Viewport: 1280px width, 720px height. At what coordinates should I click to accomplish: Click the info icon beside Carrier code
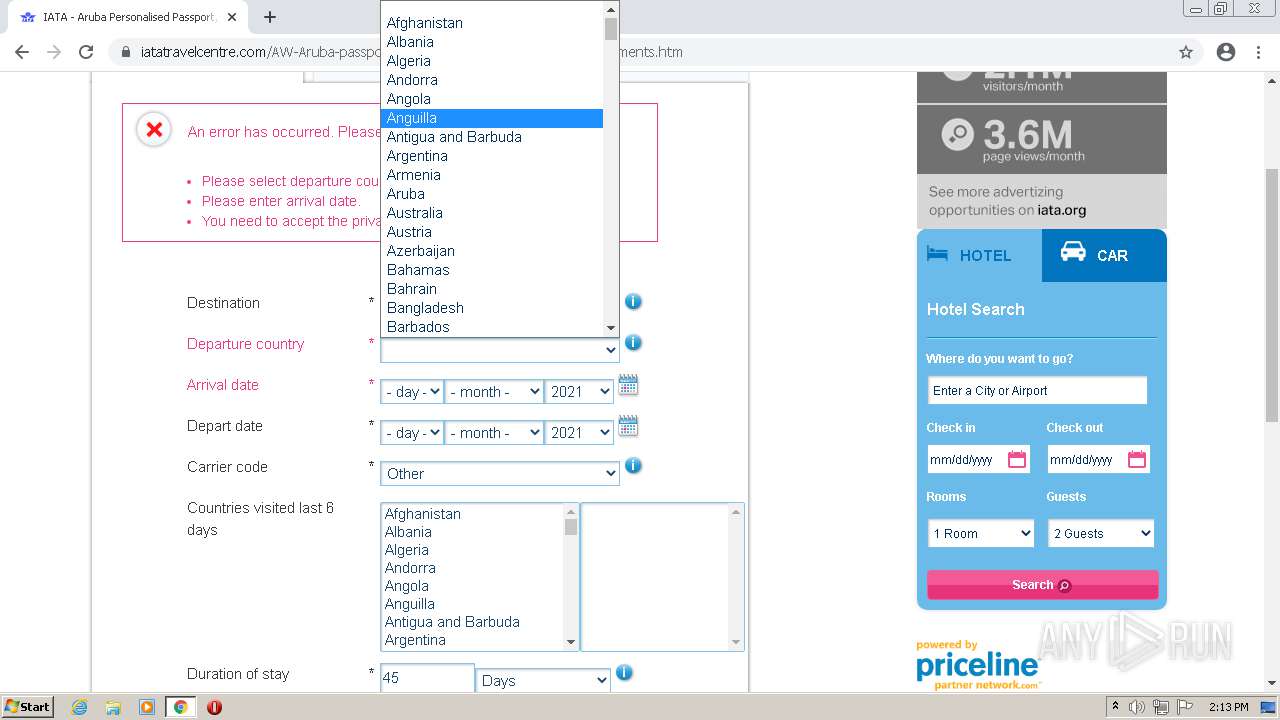(633, 465)
